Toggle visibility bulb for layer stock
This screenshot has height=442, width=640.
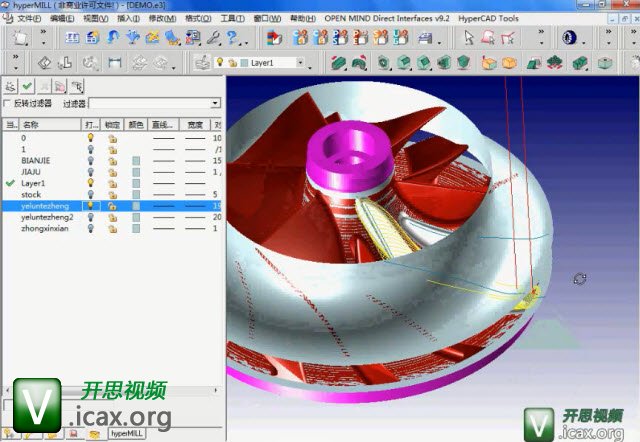point(91,194)
